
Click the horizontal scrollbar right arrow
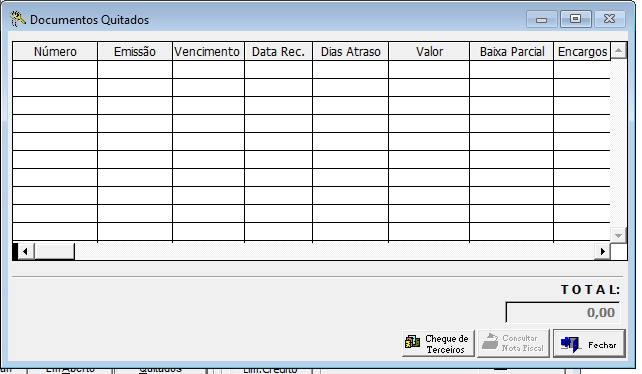[602, 252]
